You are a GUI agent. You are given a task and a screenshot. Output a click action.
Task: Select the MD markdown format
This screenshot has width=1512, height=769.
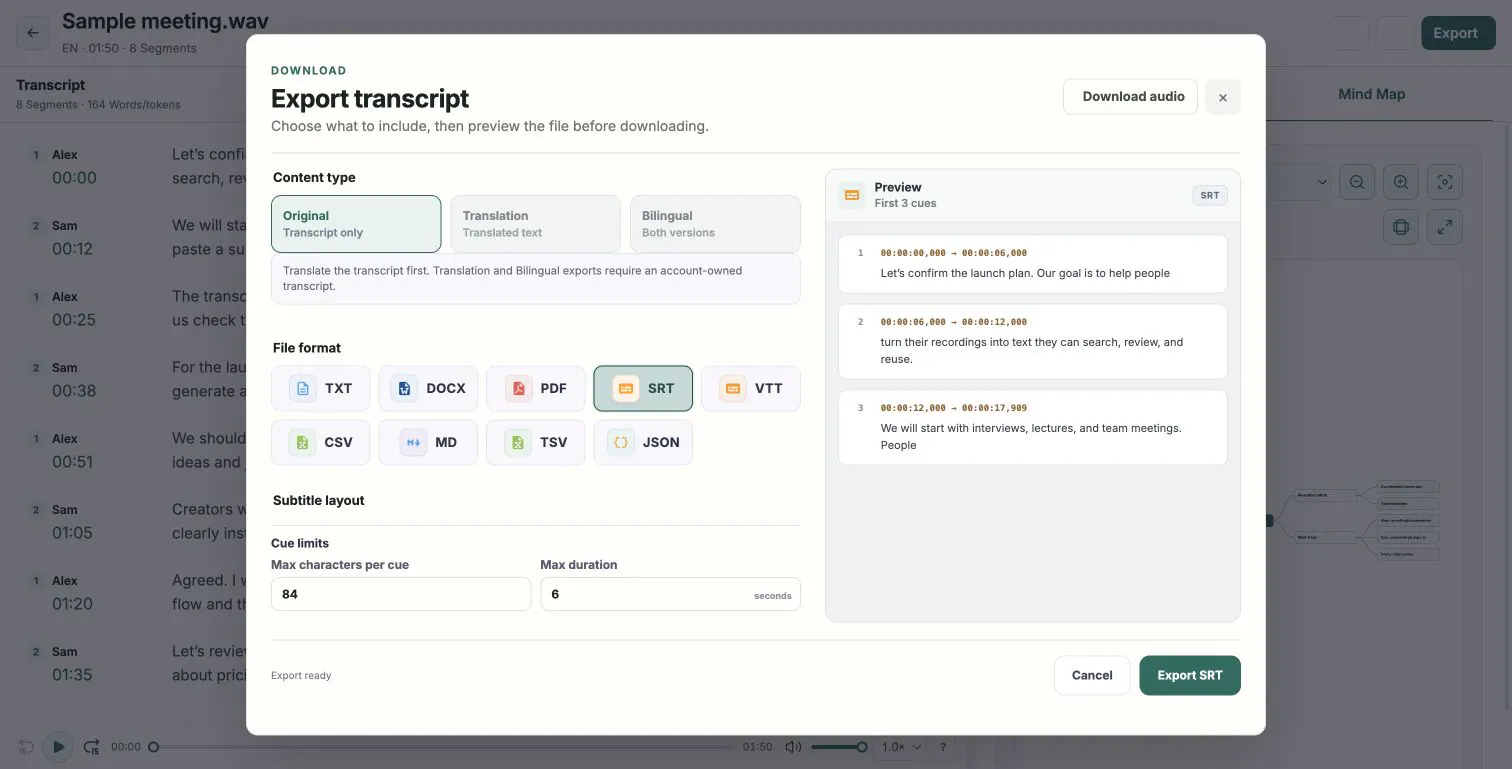pyautogui.click(x=428, y=442)
